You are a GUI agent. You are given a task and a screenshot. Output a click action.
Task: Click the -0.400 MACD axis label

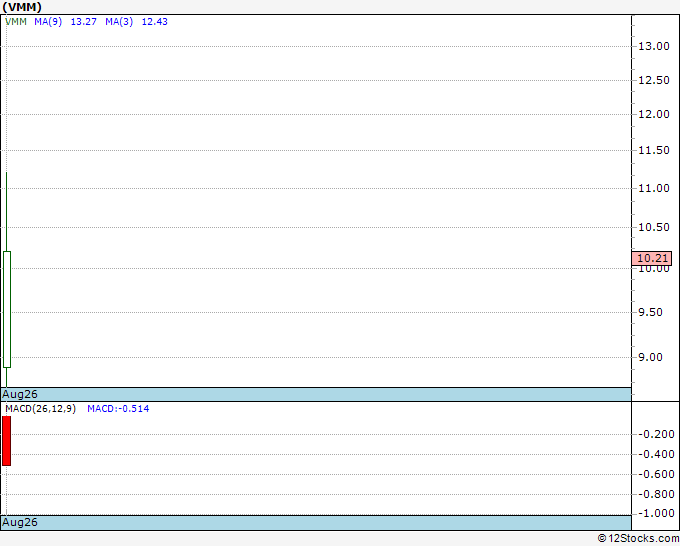click(x=657, y=454)
